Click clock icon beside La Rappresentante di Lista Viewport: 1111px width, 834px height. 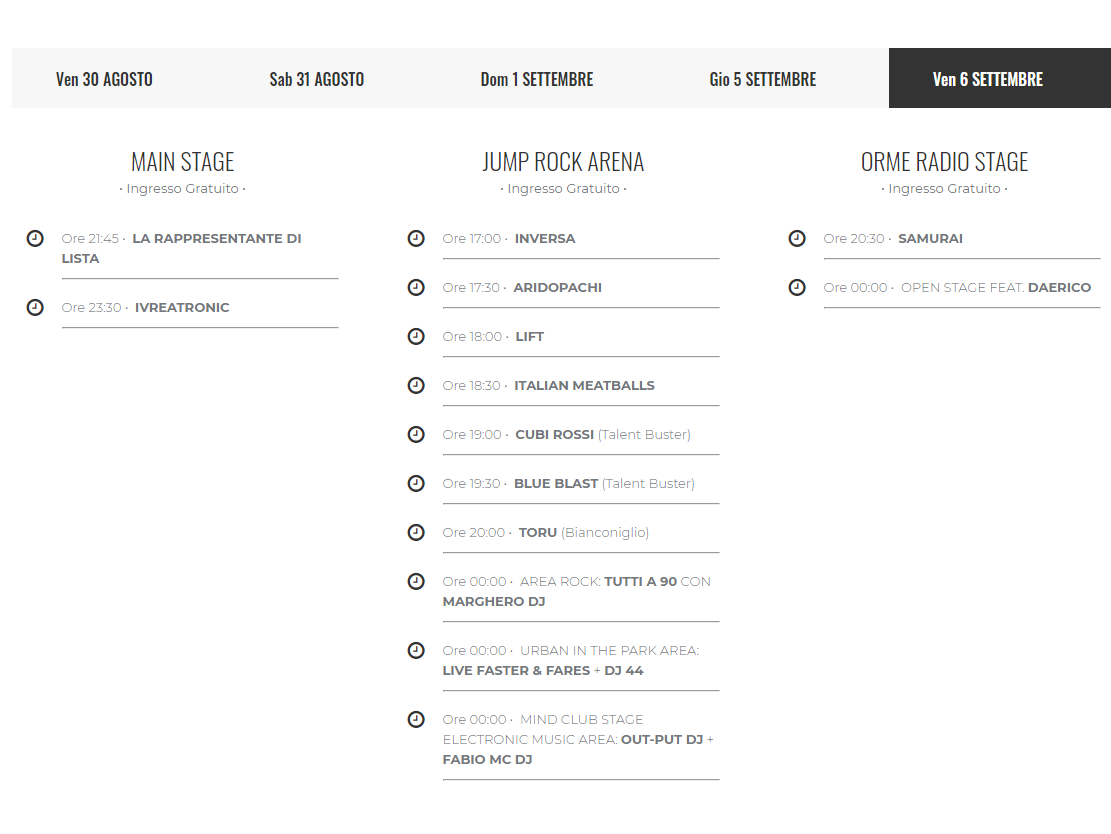[35, 238]
